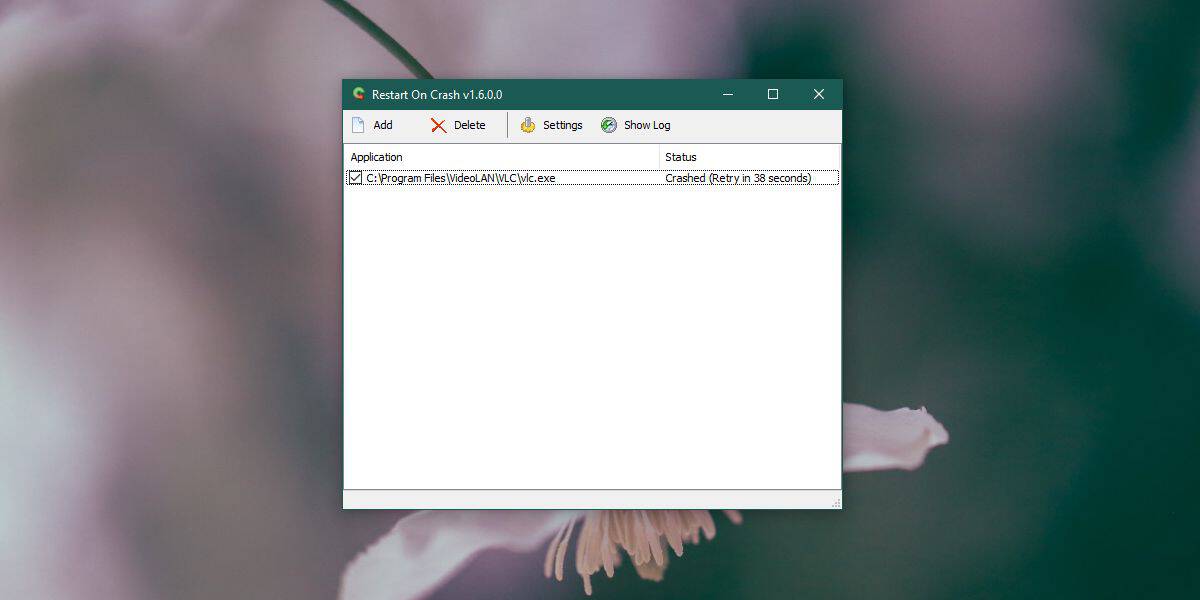Click the Delete toolbar button
1200x600 pixels.
(458, 125)
